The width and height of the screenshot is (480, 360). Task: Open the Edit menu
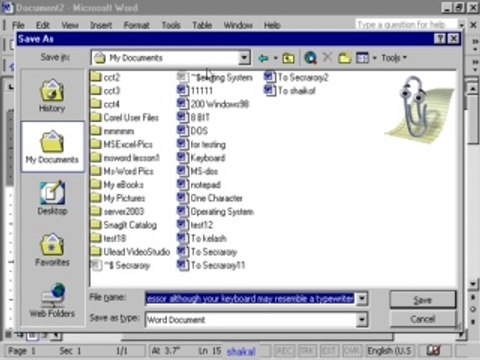(43, 25)
